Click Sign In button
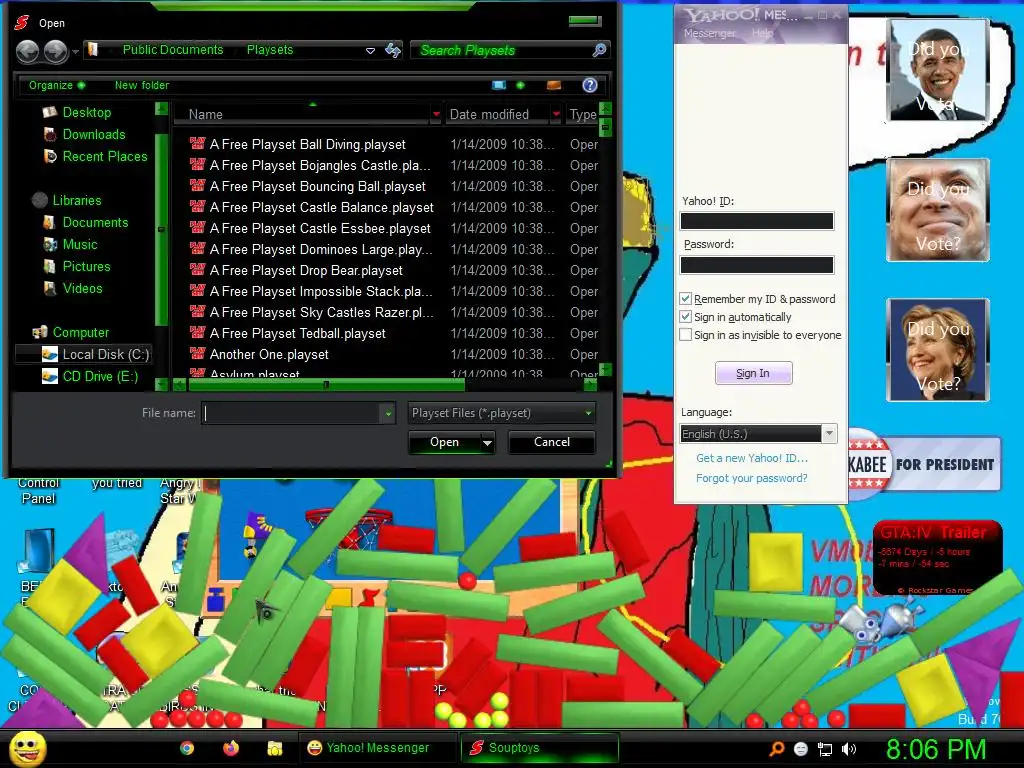This screenshot has width=1024, height=768. coord(753,373)
